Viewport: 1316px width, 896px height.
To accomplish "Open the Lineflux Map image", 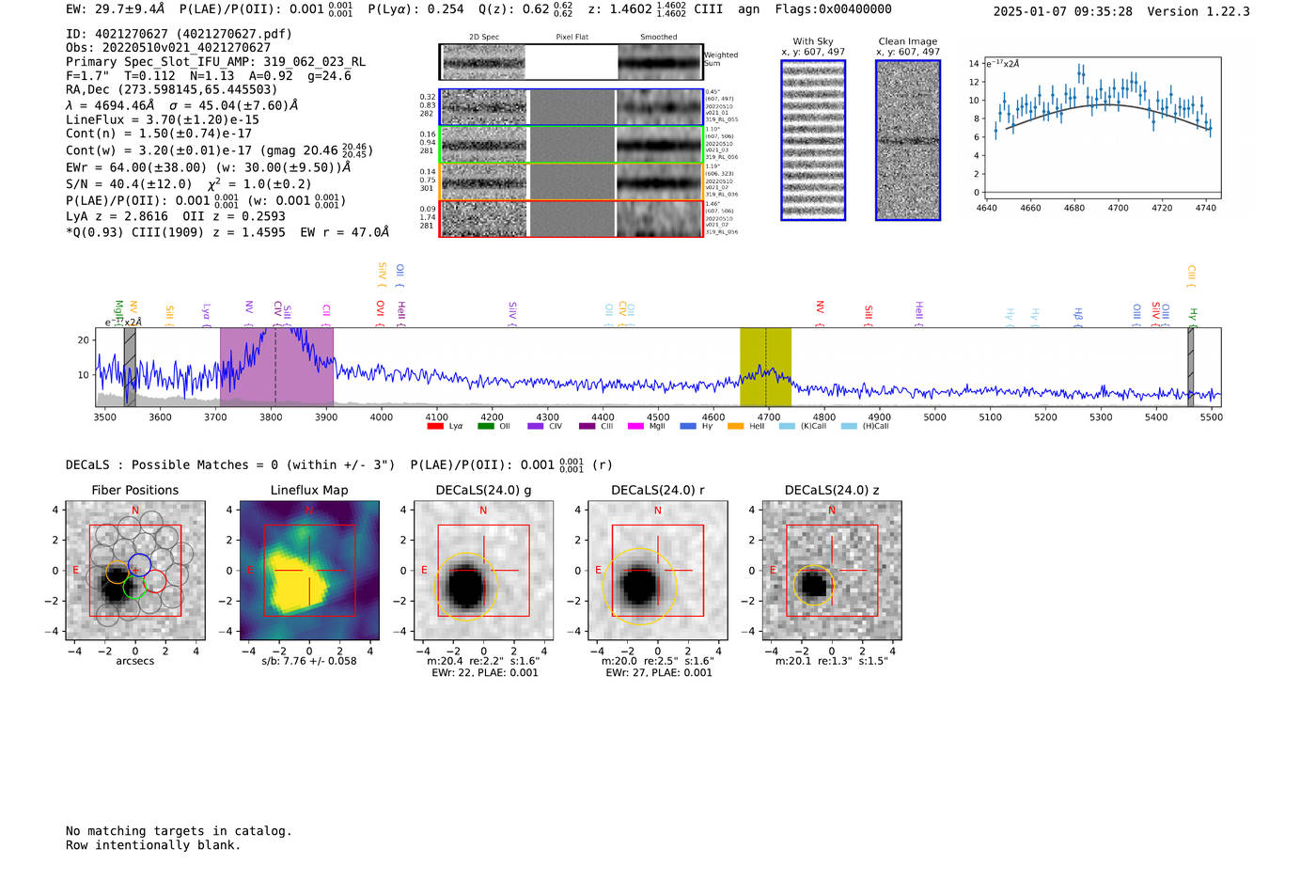I will click(309, 571).
